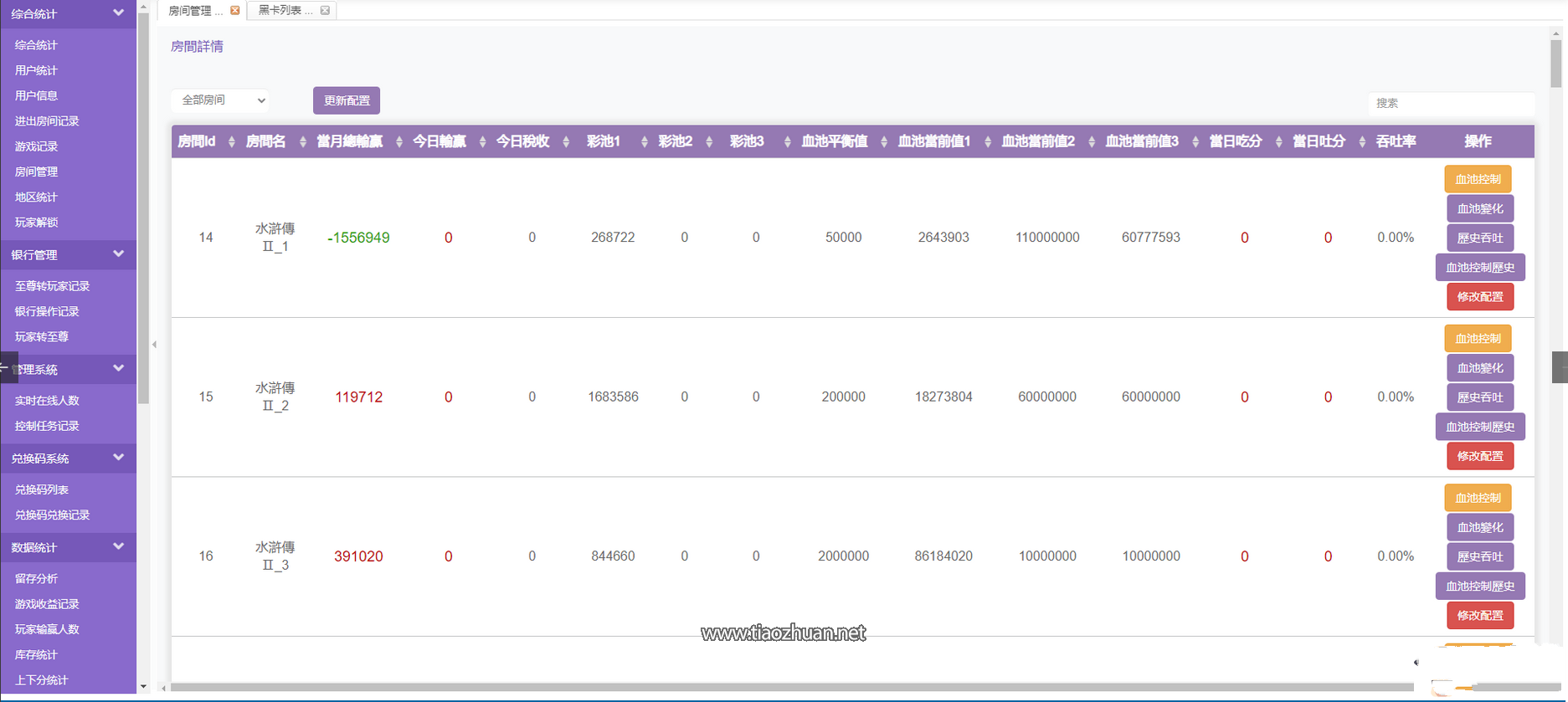This screenshot has height=702, width=1568.
Task: Click the 更新配置 button
Action: [x=347, y=100]
